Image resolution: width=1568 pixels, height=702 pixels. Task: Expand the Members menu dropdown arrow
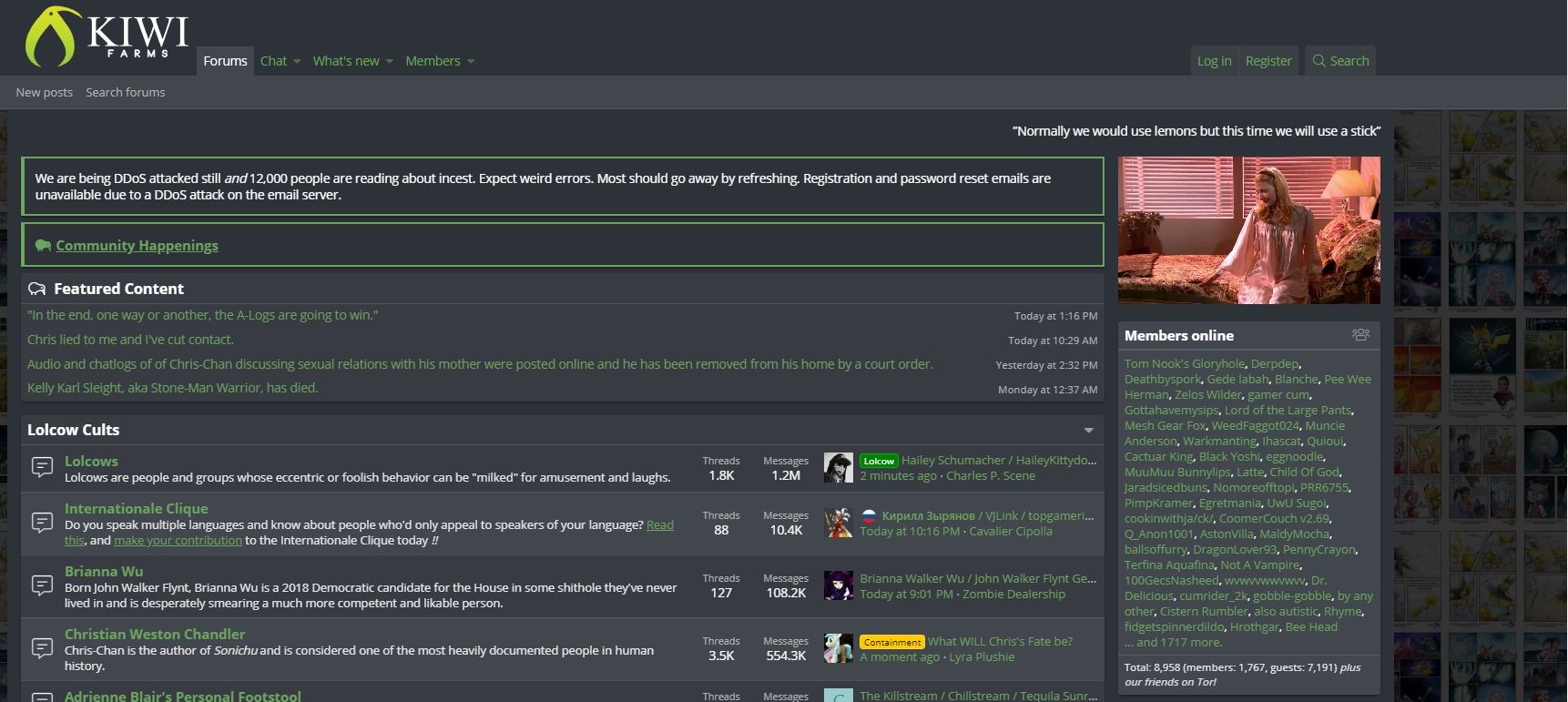(x=471, y=62)
